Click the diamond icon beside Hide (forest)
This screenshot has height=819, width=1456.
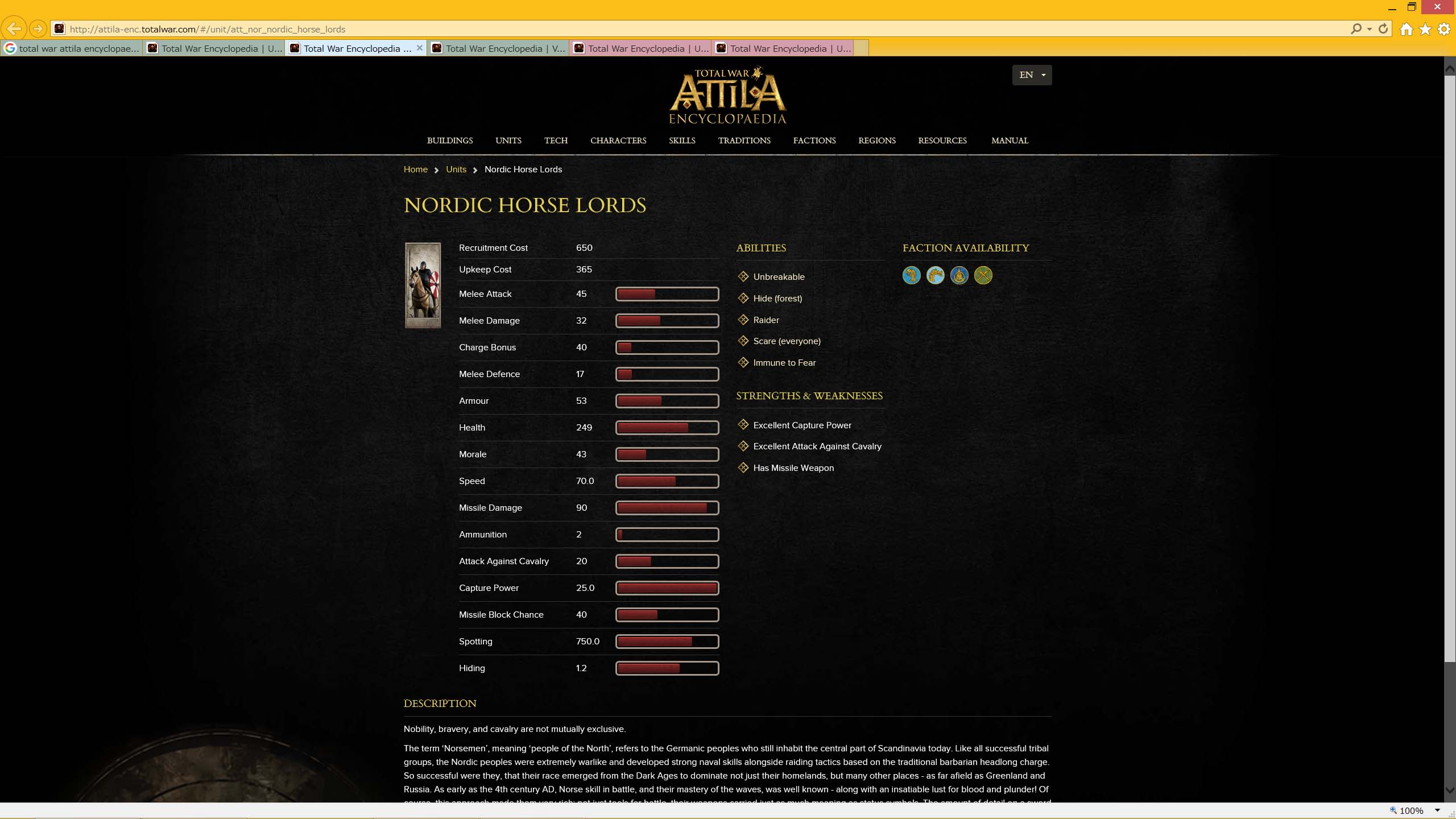[x=743, y=298]
